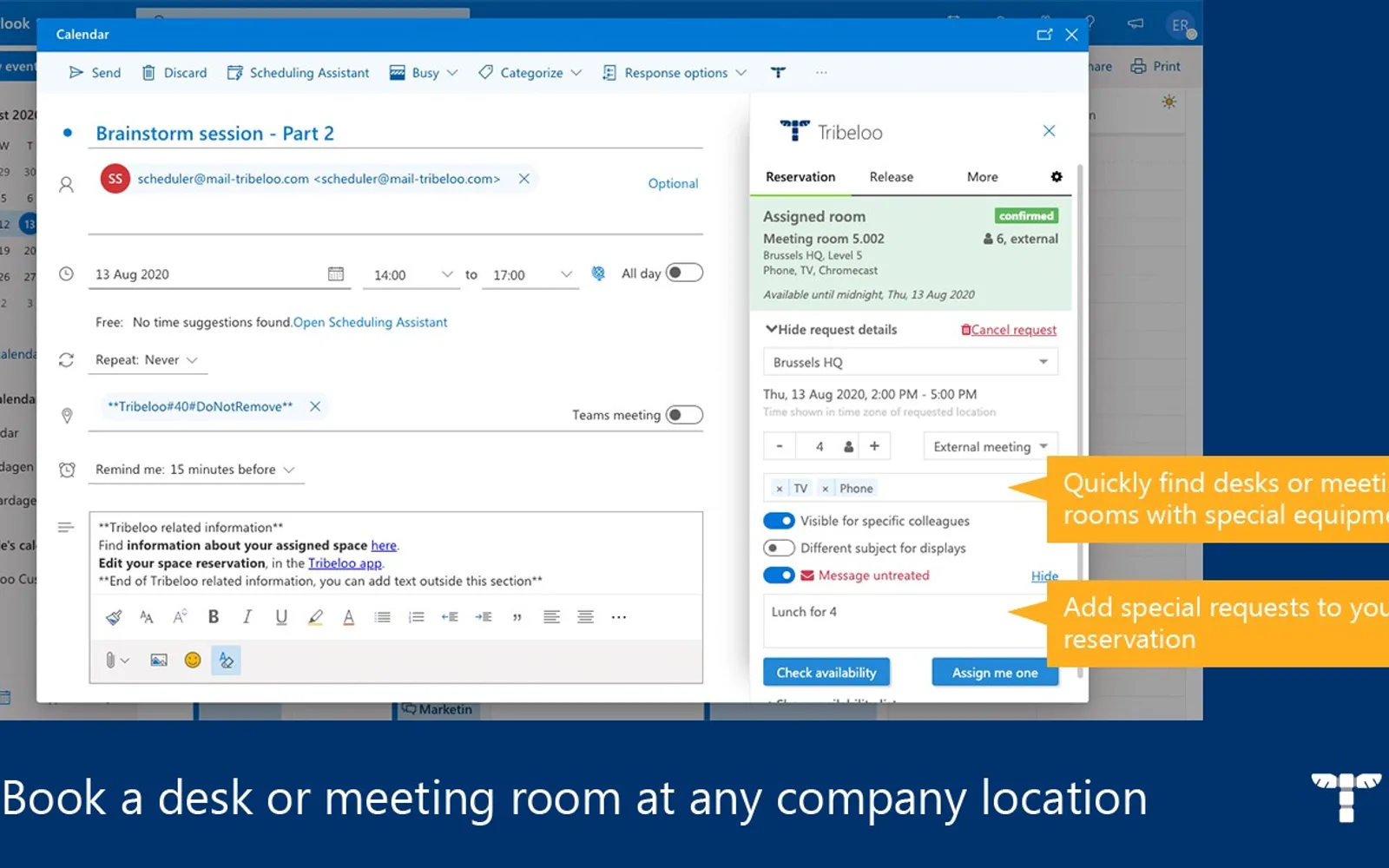The width and height of the screenshot is (1389, 868).
Task: Toggle Visible for specific colleagues
Action: pyautogui.click(x=779, y=521)
